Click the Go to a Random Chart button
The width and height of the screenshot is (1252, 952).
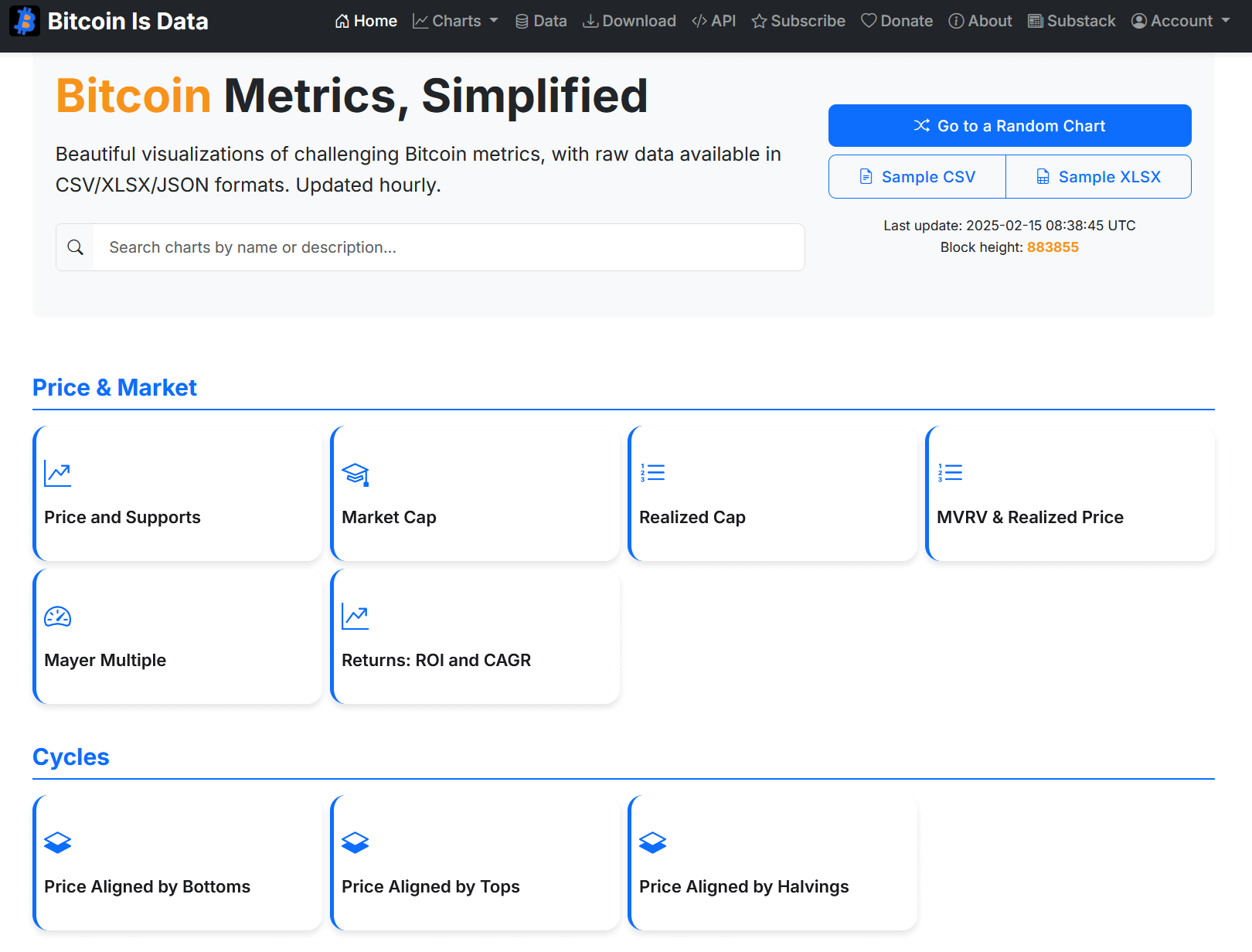click(x=1010, y=125)
